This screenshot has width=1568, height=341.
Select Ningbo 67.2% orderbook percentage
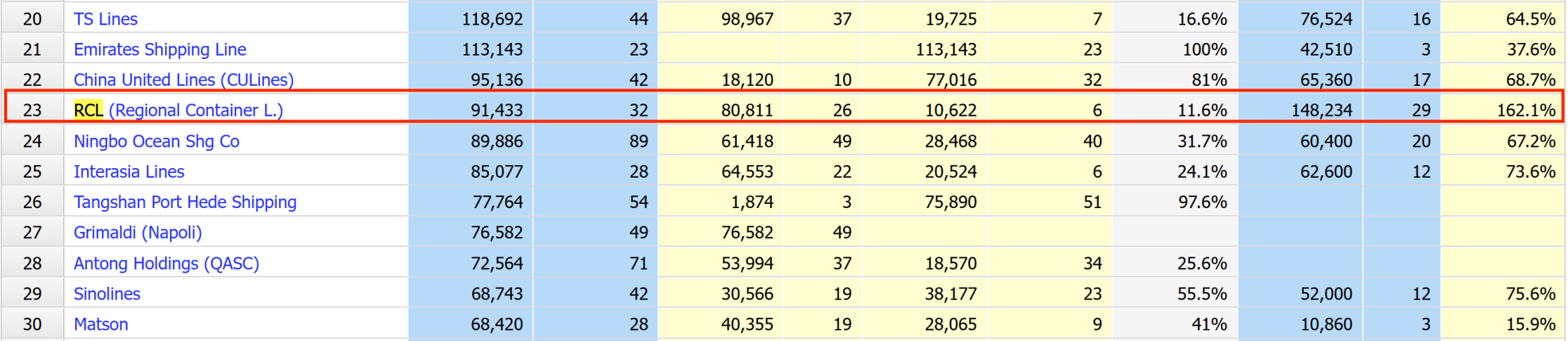pos(1503,141)
